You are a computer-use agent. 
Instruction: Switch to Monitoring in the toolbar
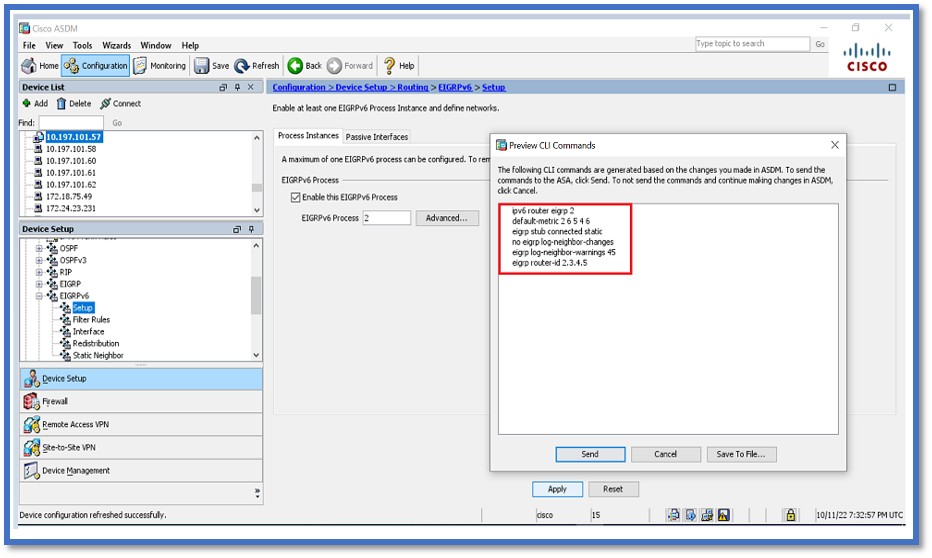pyautogui.click(x=160, y=66)
